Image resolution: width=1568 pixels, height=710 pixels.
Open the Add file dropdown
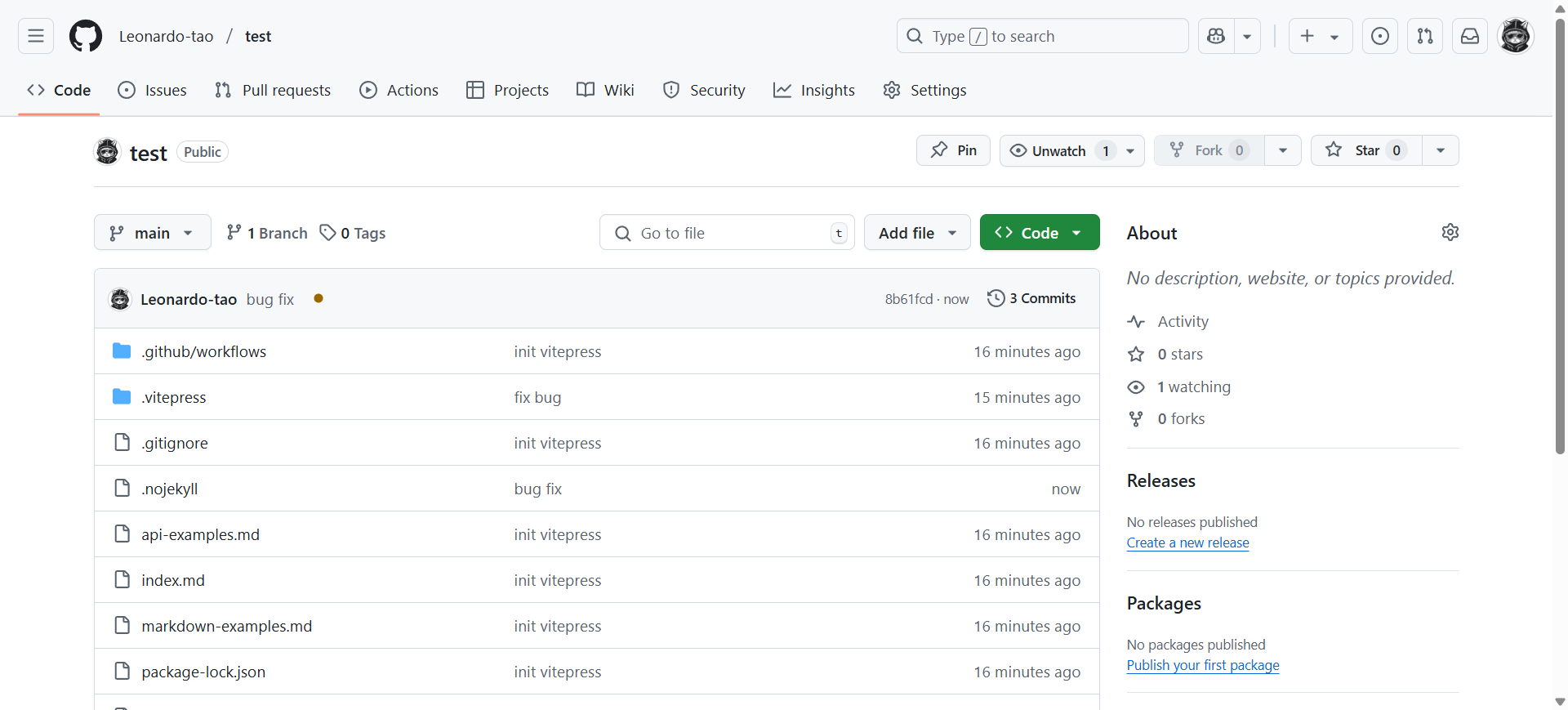pyautogui.click(x=917, y=233)
